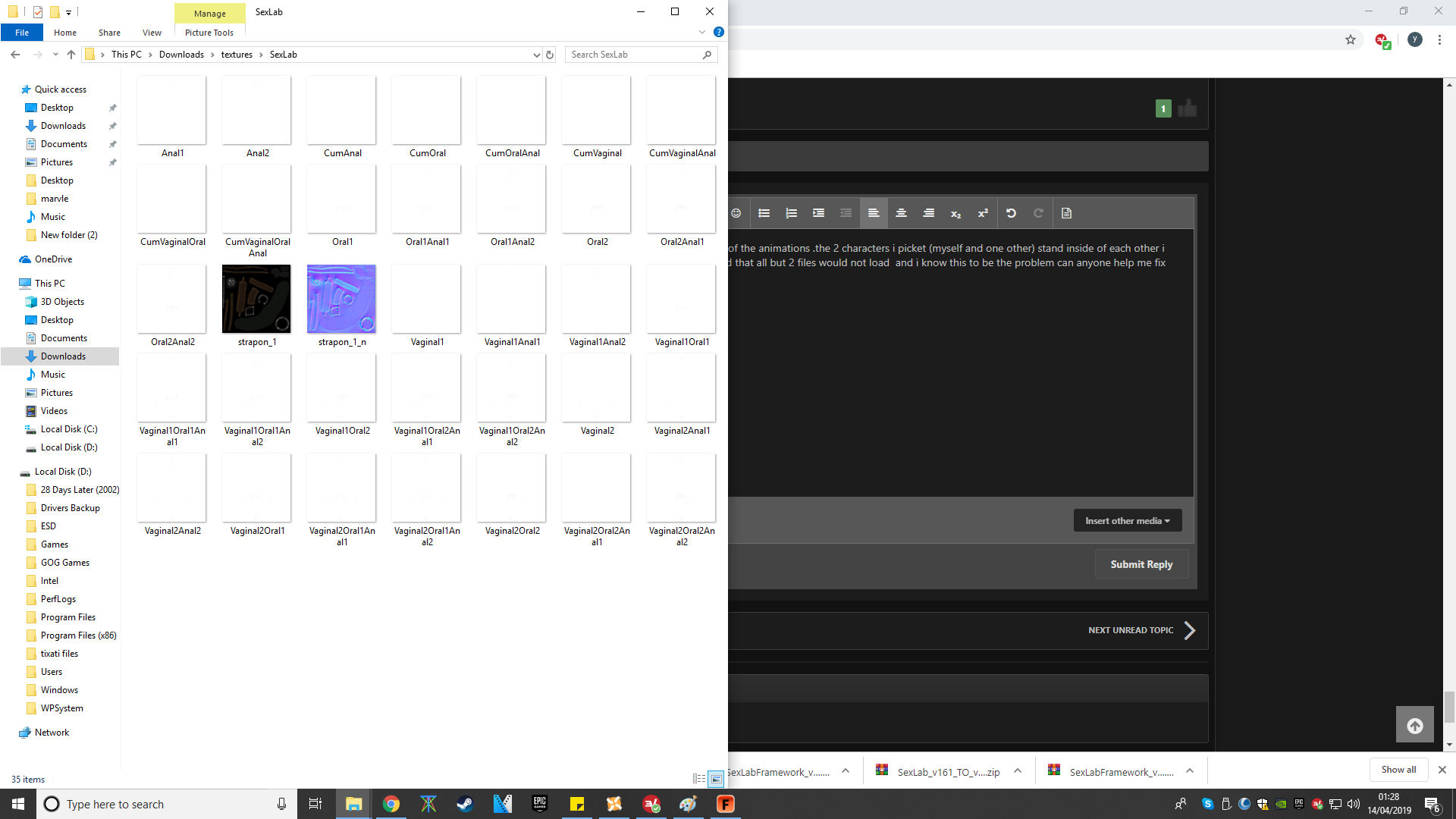Go to Next Unread Topic
1456x819 pixels.
[1142, 630]
